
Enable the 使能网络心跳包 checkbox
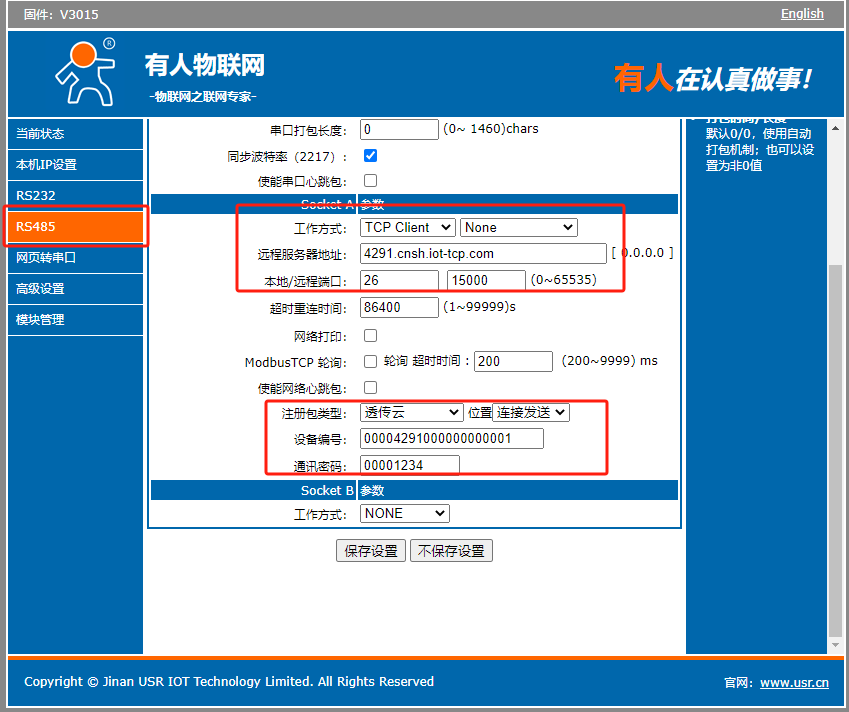(370, 388)
